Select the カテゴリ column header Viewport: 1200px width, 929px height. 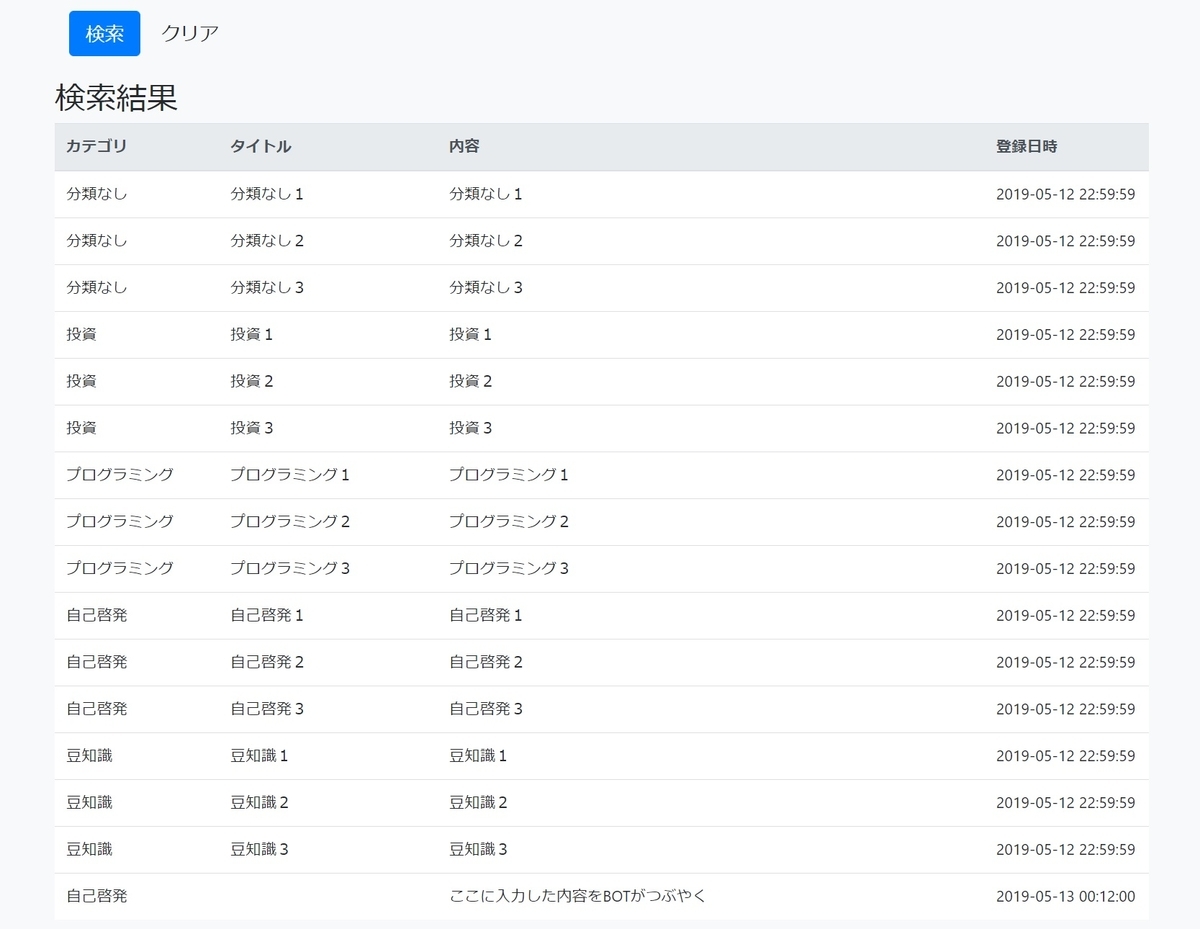[97, 146]
